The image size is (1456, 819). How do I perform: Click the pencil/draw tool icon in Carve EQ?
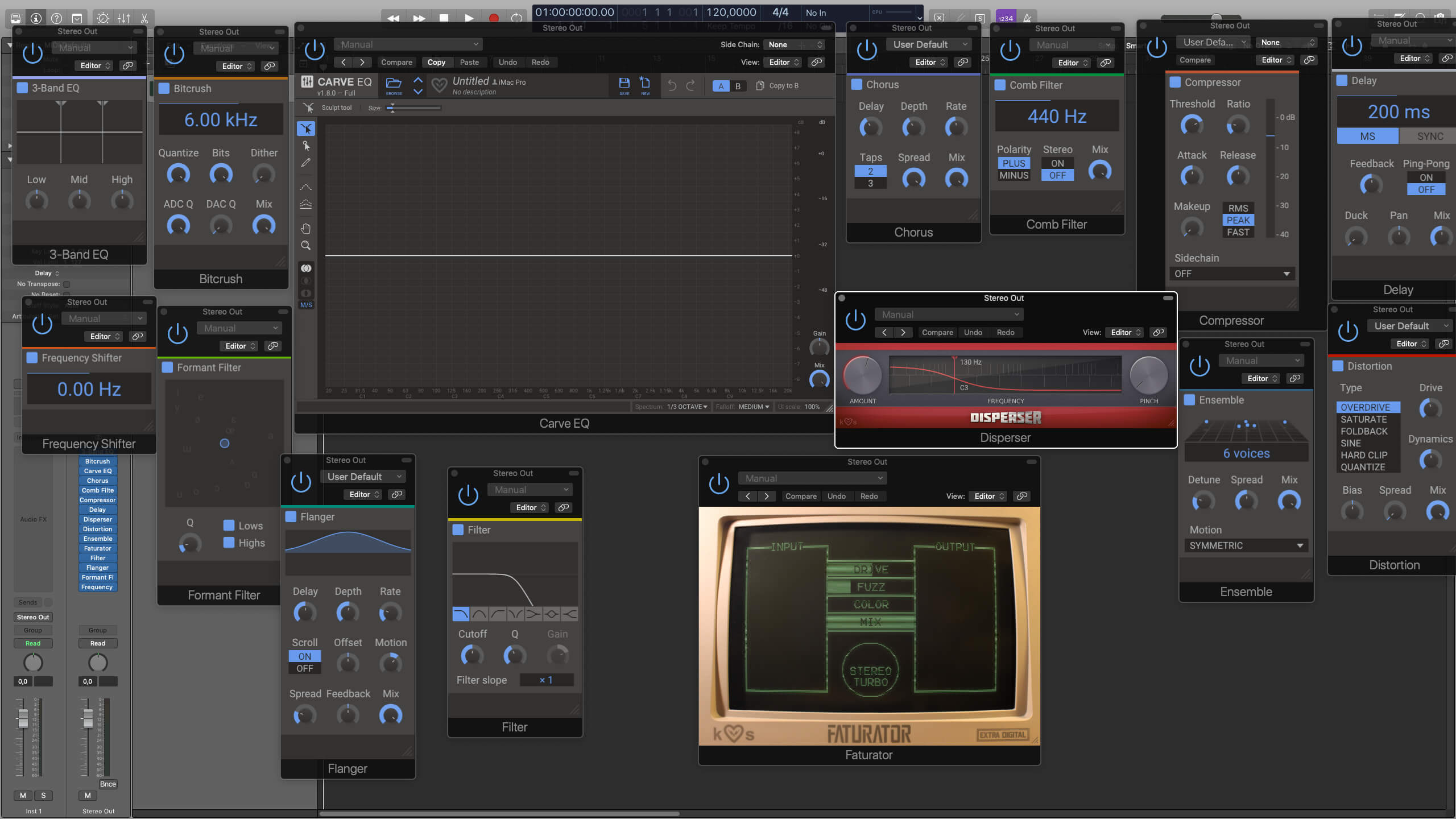coord(306,162)
